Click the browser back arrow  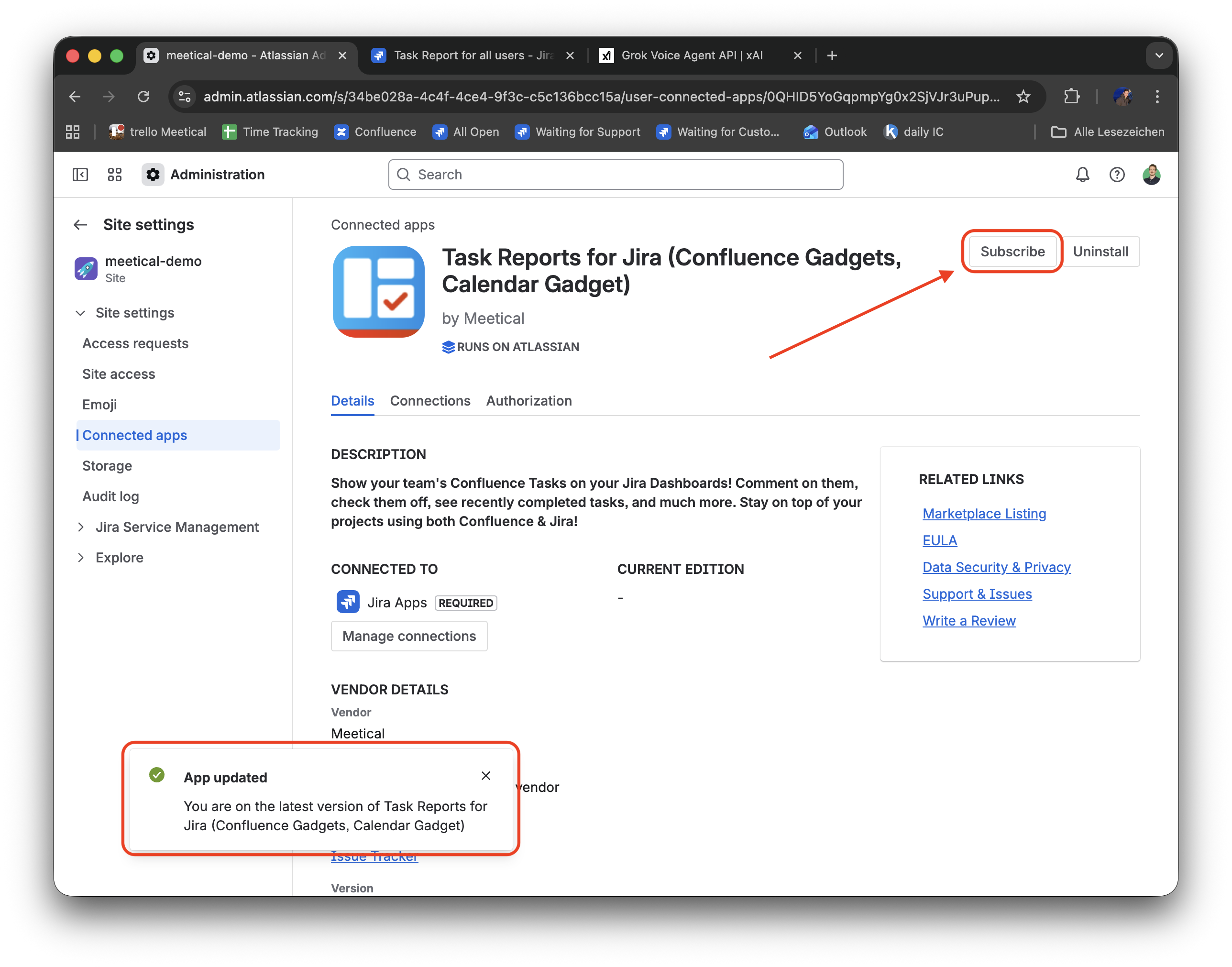(74, 97)
